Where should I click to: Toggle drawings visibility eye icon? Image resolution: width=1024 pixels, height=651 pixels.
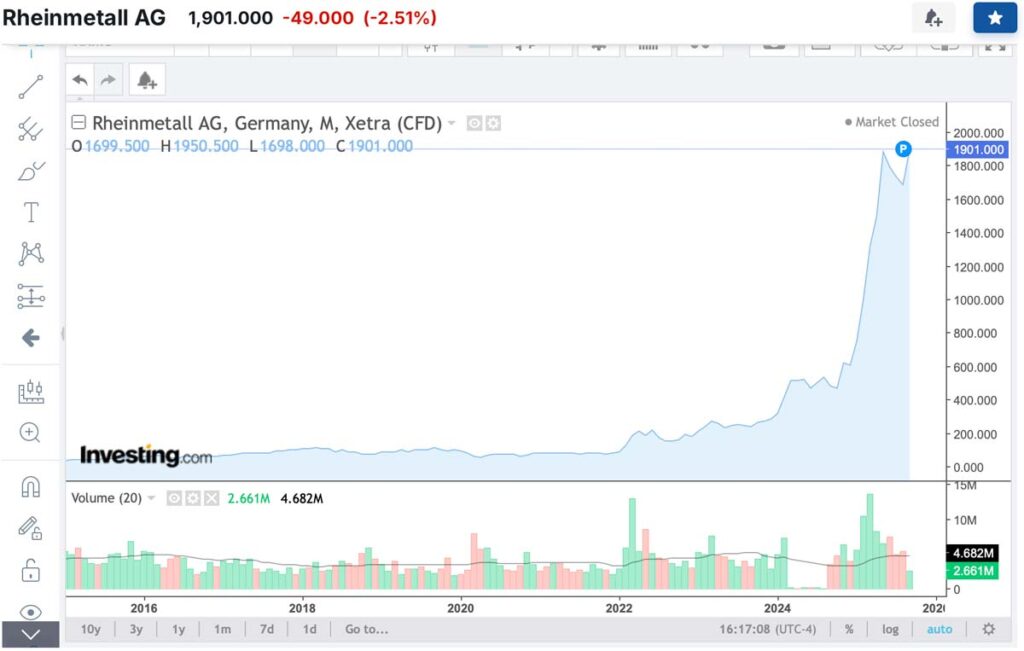tap(31, 612)
